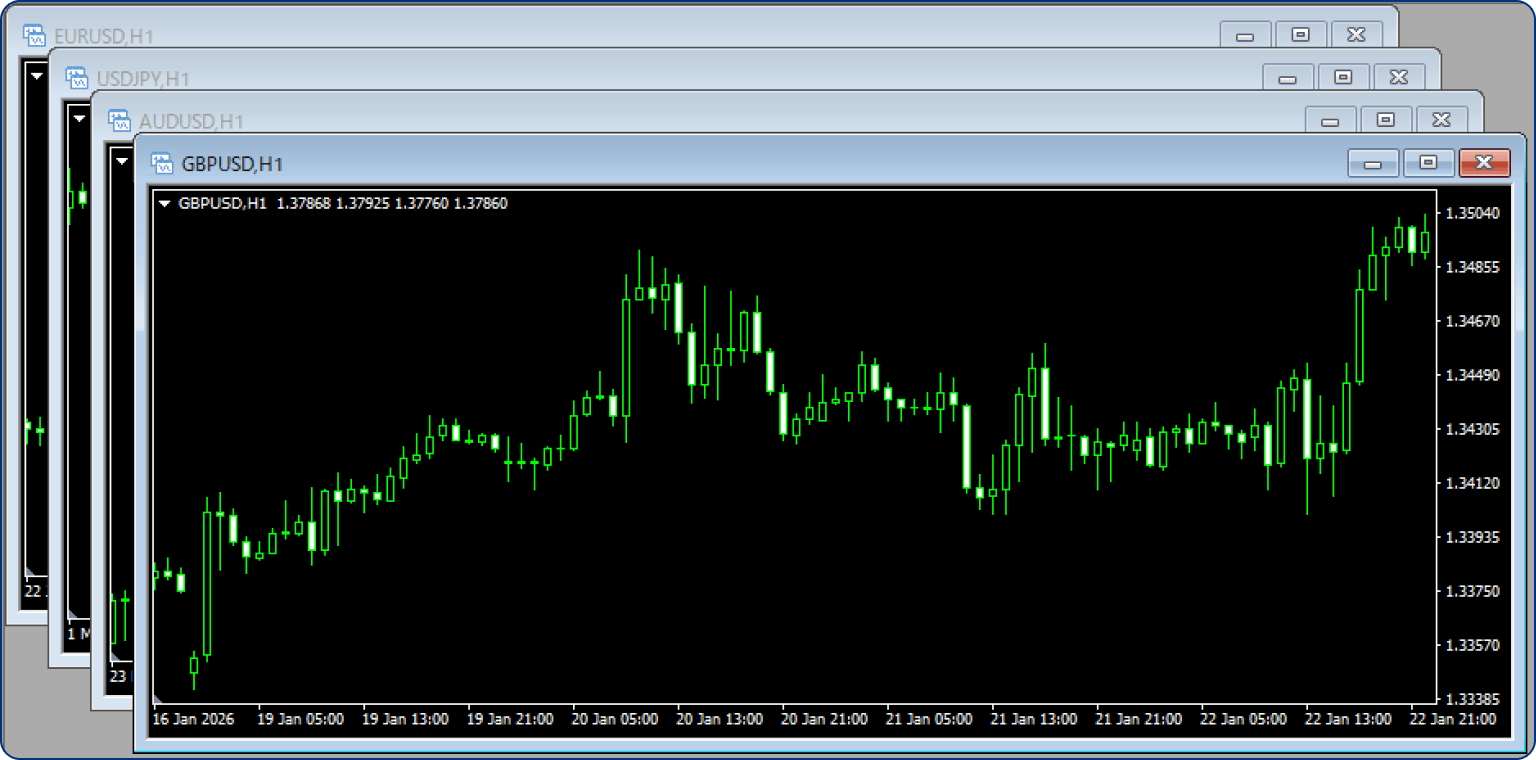
Task: Click the 21 Jan 13:00 time axis label
Action: pyautogui.click(x=1034, y=719)
